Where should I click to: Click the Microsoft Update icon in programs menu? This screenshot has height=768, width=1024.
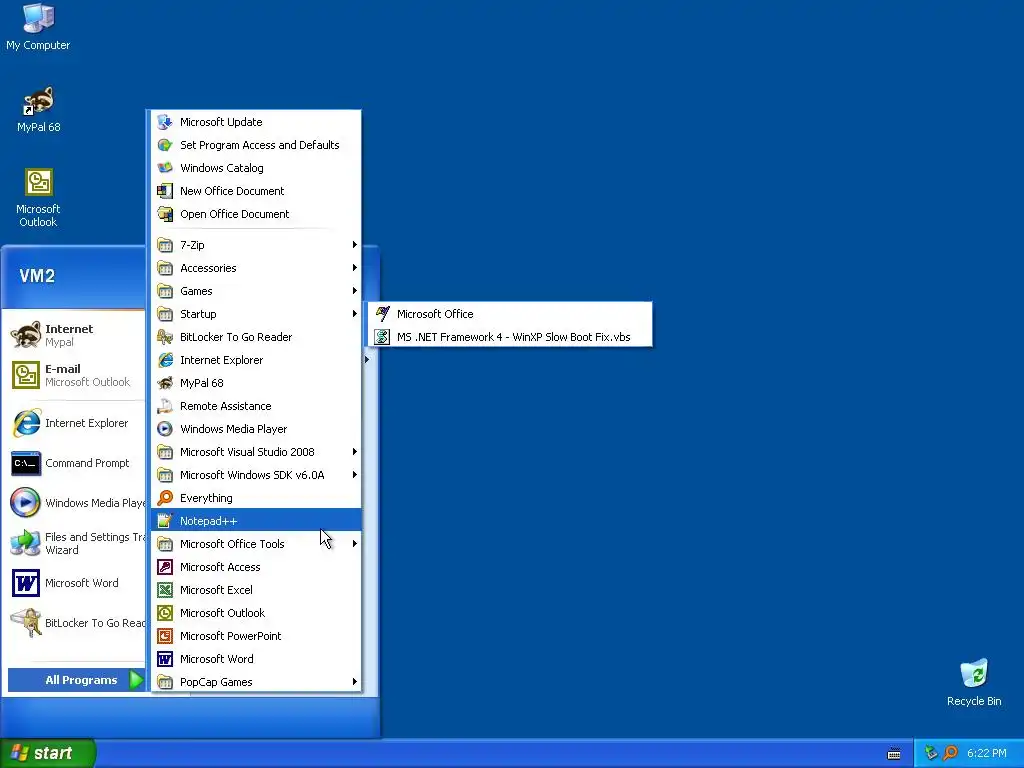[x=165, y=122]
